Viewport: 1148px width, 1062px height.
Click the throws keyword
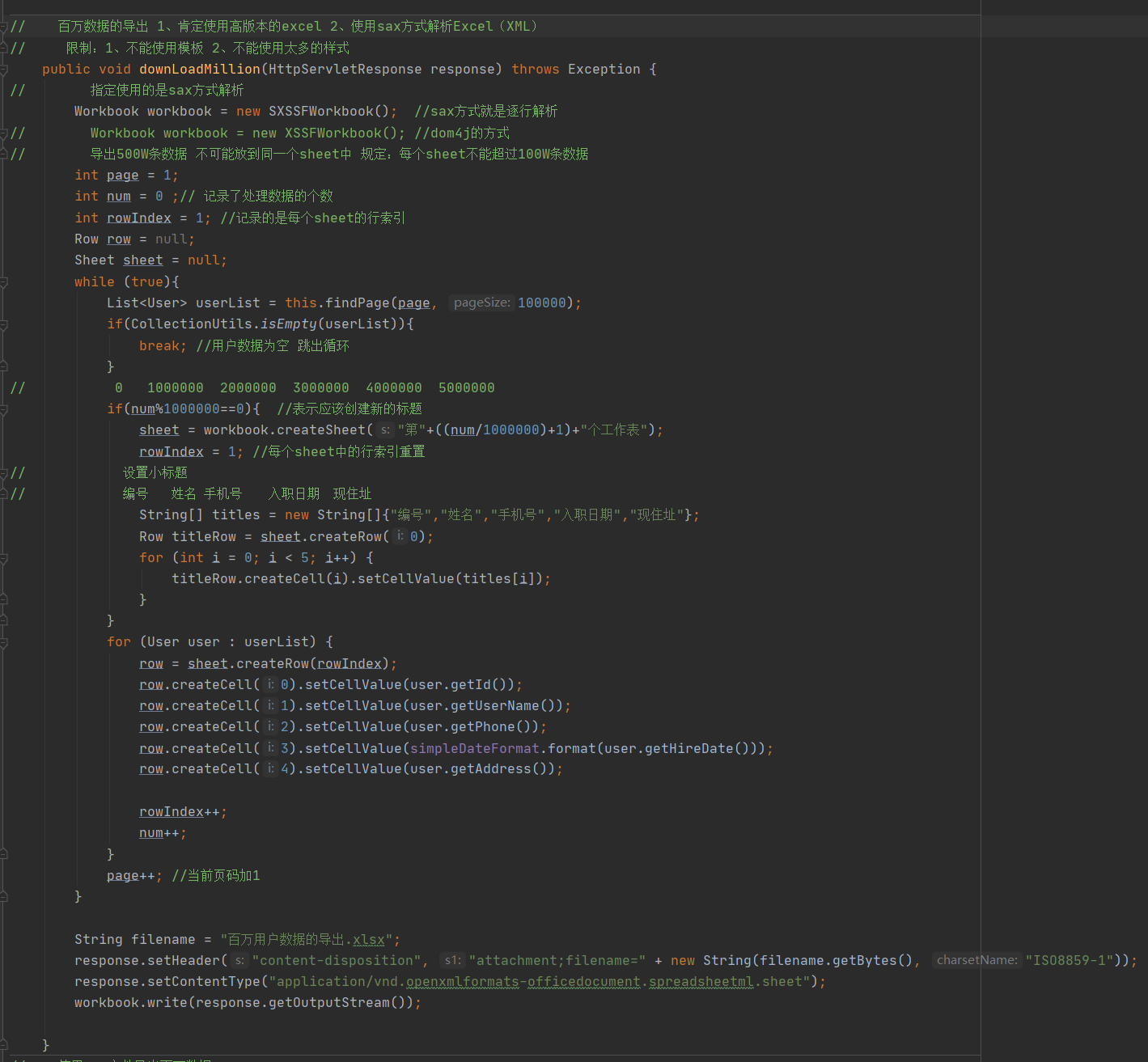[536, 70]
